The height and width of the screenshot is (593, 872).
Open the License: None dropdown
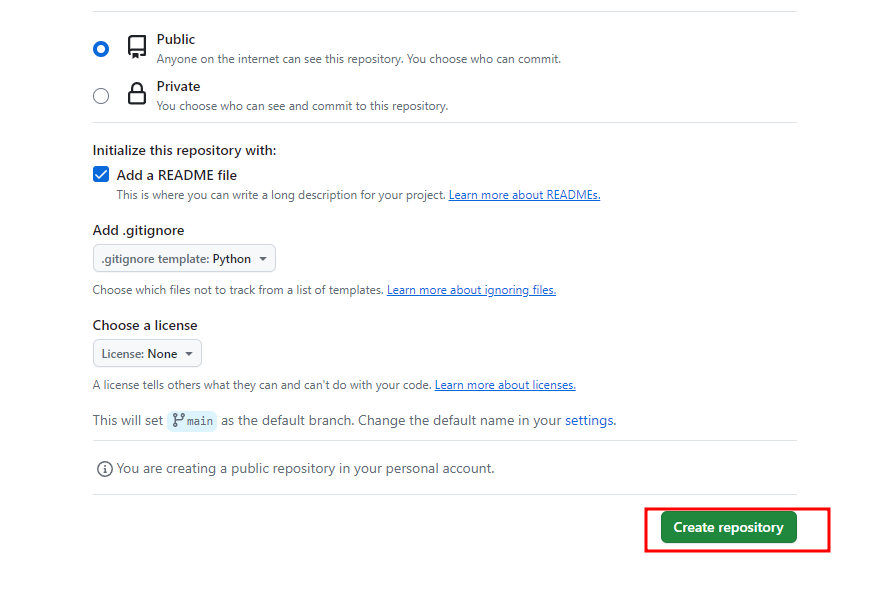147,354
